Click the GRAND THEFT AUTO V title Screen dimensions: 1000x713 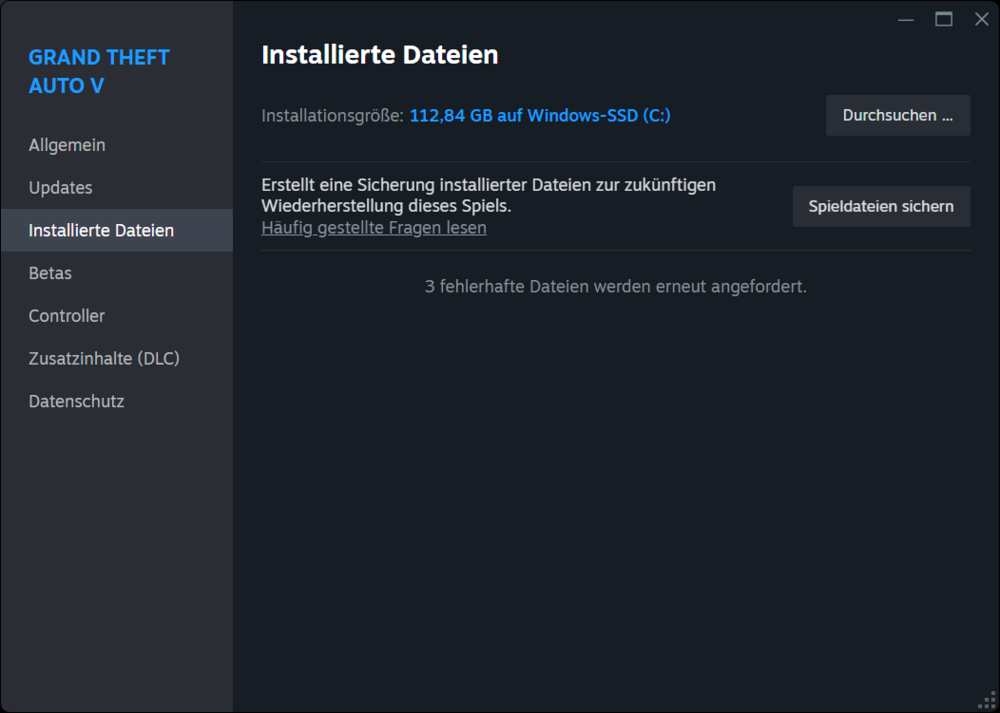(x=99, y=71)
